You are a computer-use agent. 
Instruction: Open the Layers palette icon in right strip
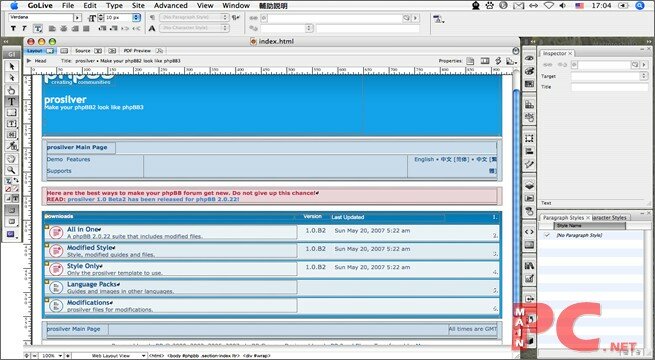pyautogui.click(x=529, y=185)
